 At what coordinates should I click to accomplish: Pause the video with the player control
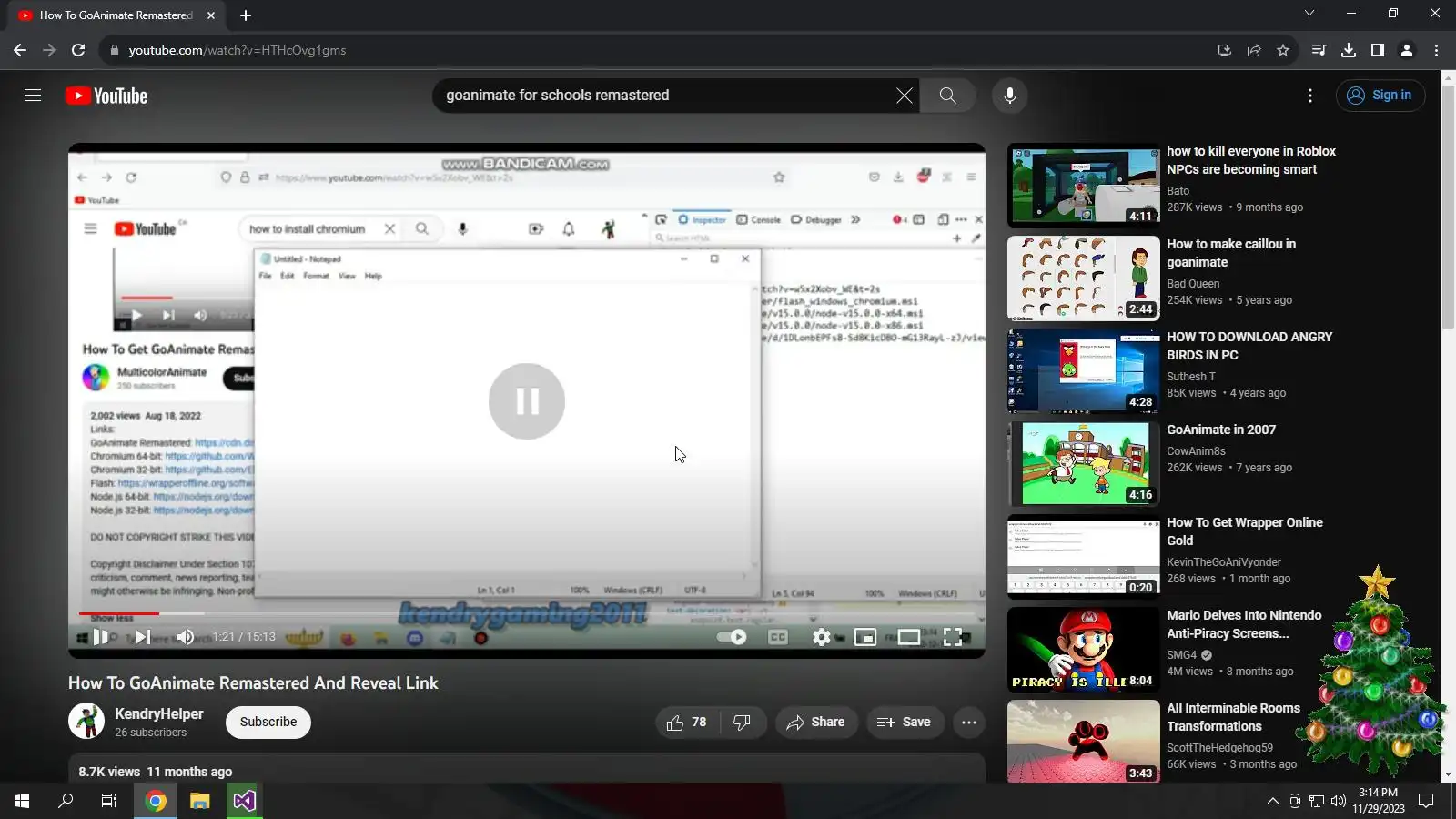click(x=101, y=637)
